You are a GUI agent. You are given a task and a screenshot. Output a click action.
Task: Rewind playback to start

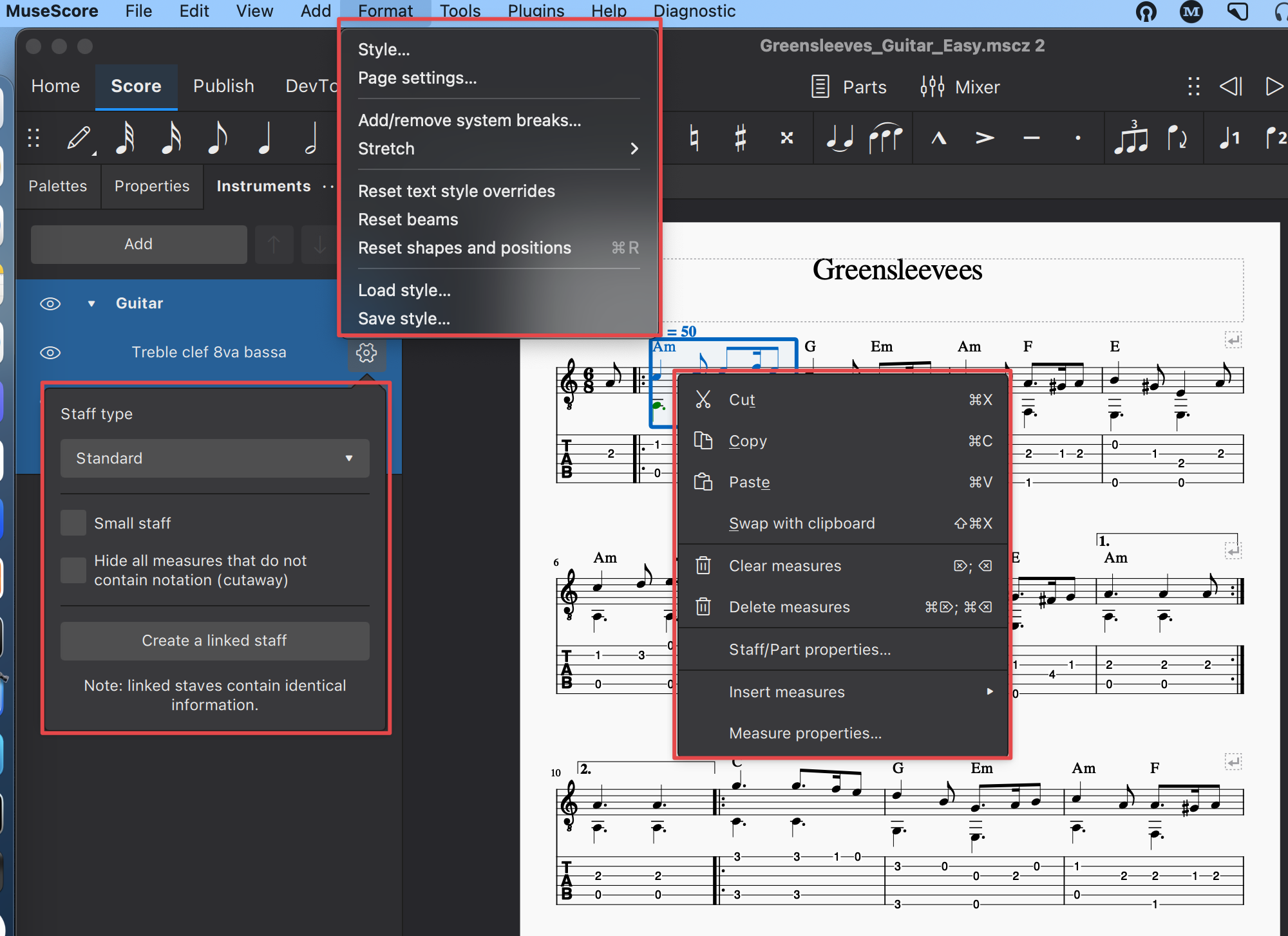(x=1231, y=86)
